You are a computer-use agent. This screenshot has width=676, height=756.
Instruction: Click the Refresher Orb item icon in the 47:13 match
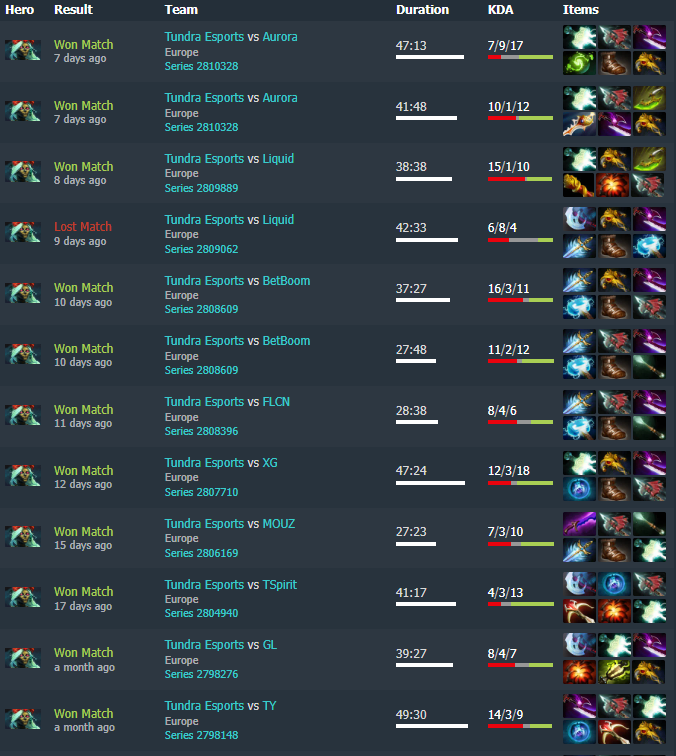coord(579,63)
